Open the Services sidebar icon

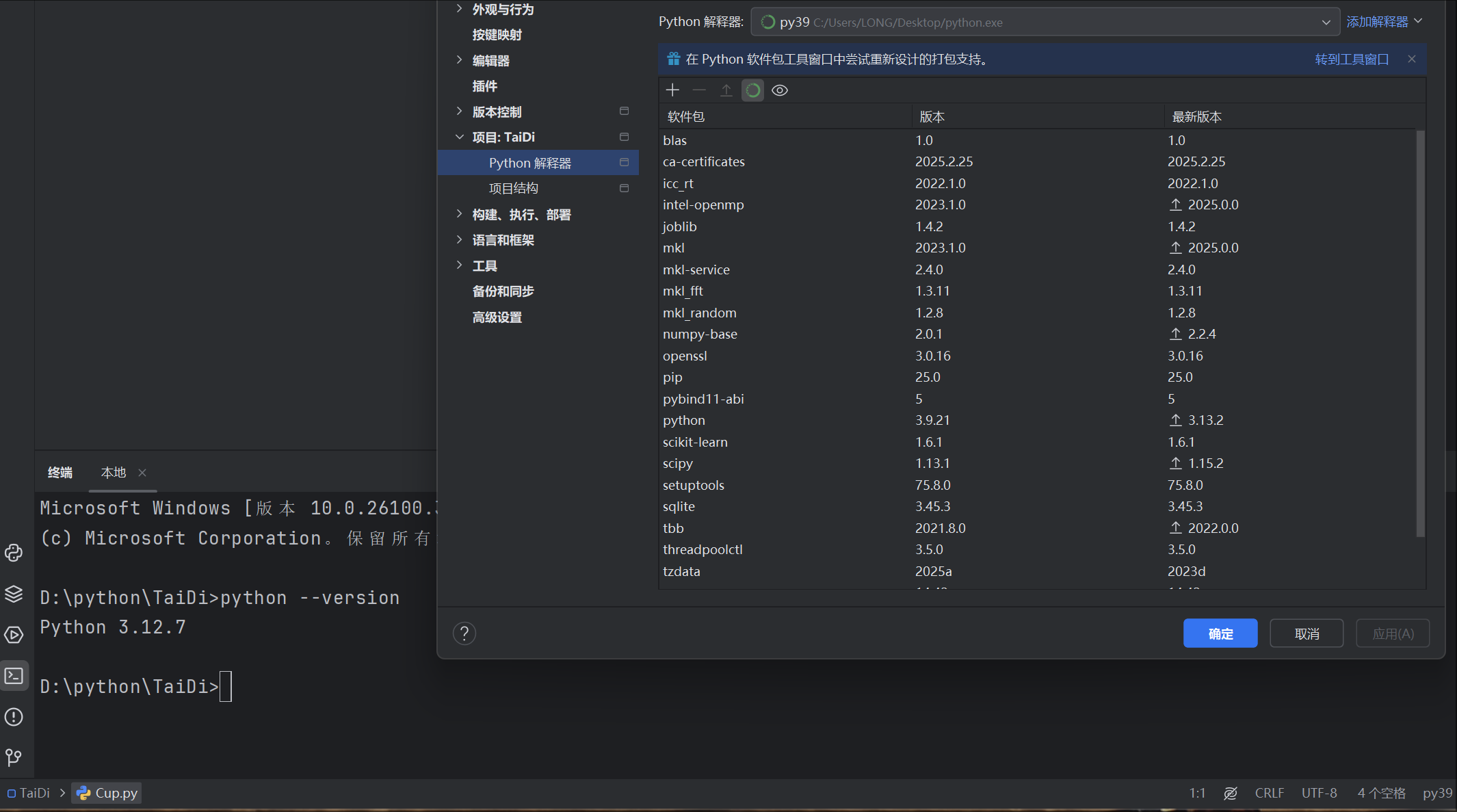coord(14,635)
